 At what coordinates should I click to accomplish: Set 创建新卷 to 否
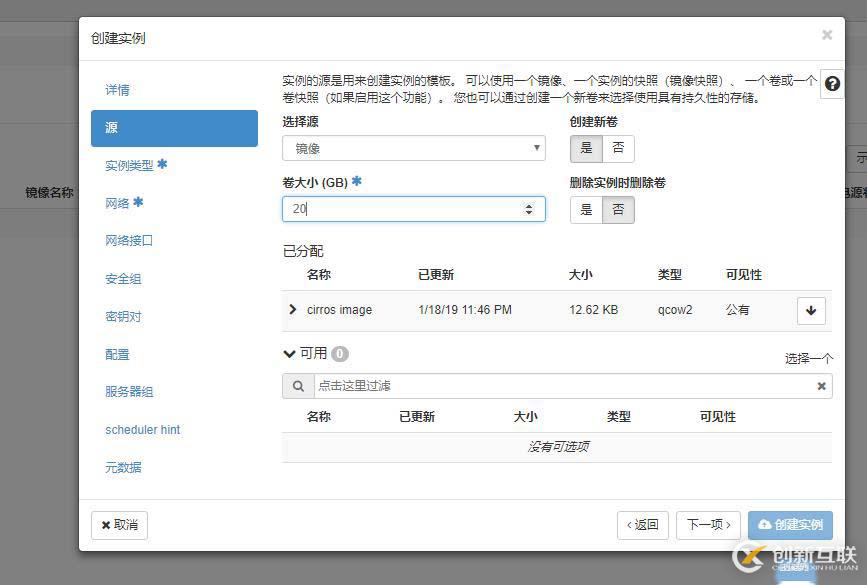(x=618, y=148)
